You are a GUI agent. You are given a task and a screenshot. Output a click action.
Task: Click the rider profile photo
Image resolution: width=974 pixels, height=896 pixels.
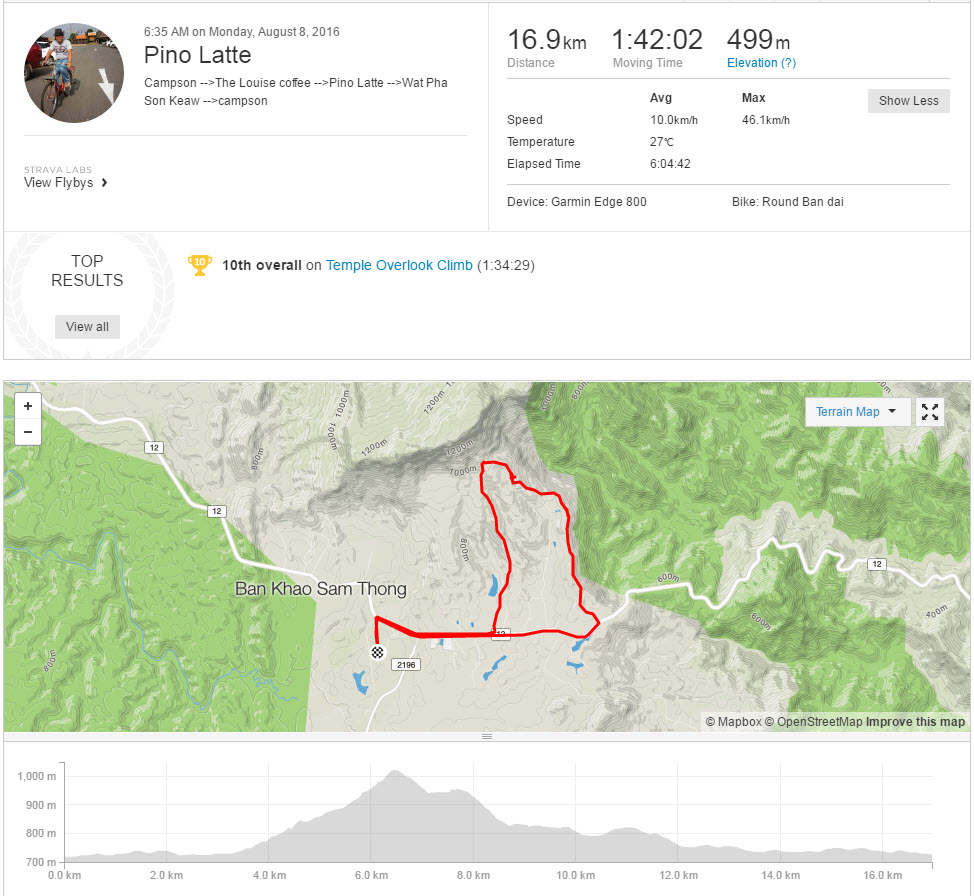(73, 73)
